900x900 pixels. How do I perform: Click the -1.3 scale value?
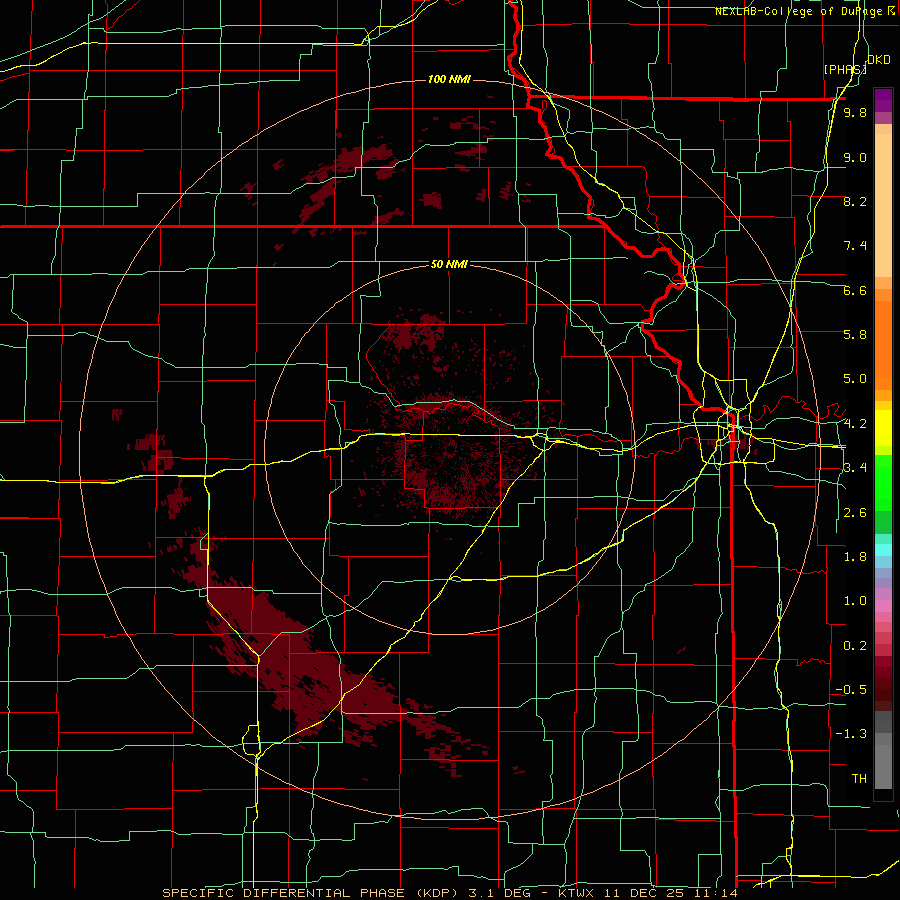click(851, 734)
